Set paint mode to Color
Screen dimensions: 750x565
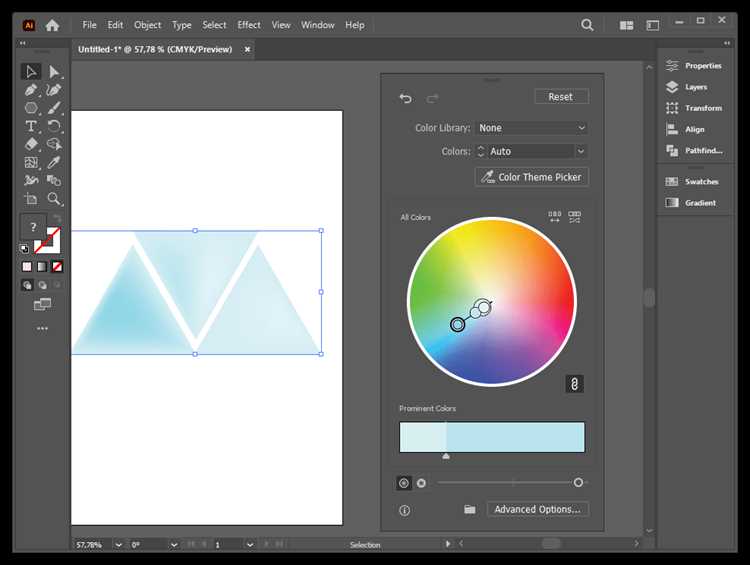pyautogui.click(x=27, y=267)
